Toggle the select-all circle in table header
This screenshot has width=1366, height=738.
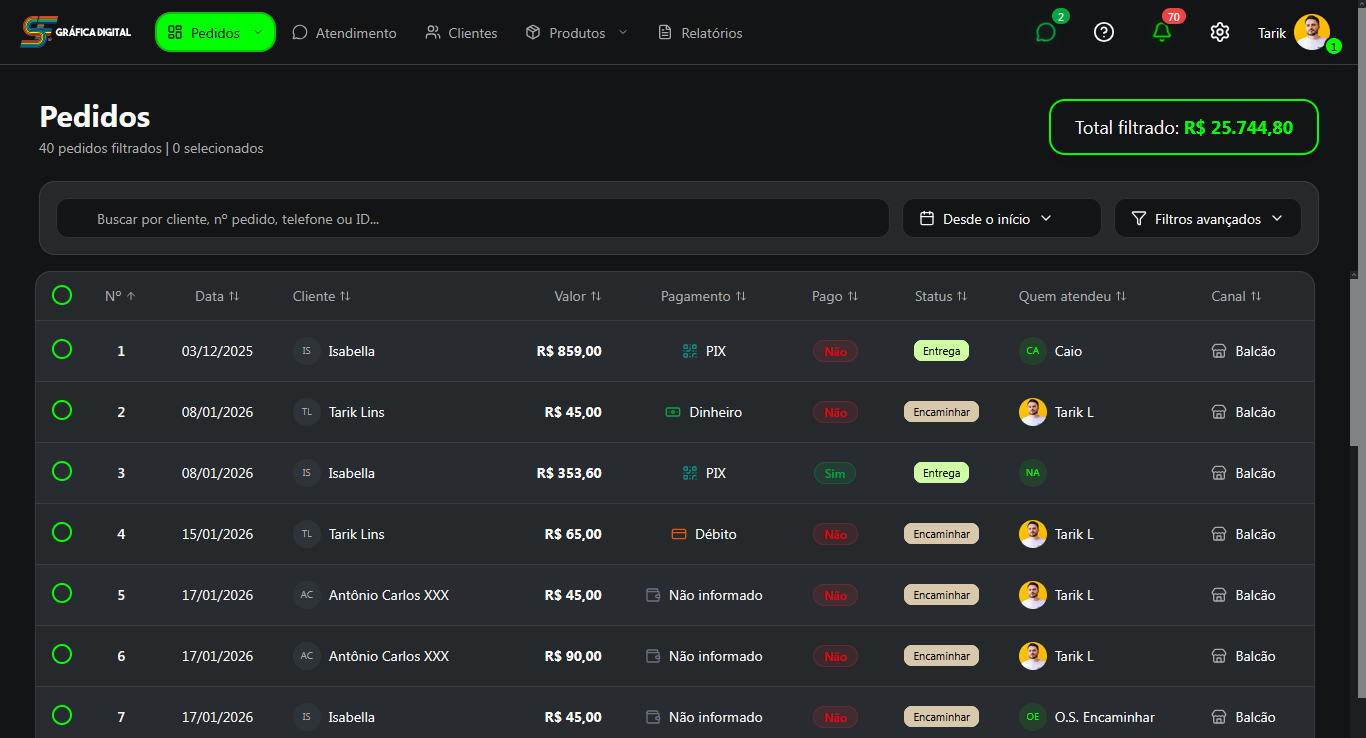coord(62,295)
